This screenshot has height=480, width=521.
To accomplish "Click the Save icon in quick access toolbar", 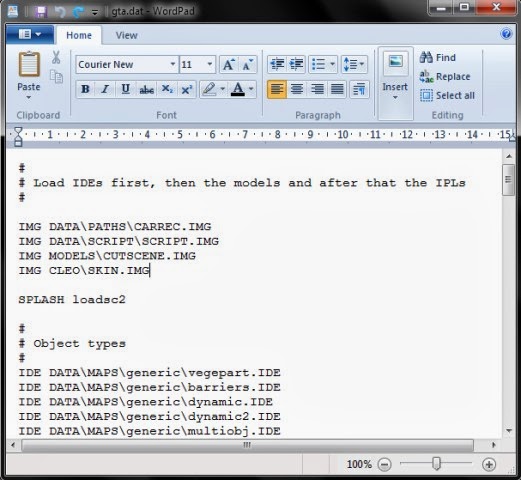I will [x=41, y=12].
